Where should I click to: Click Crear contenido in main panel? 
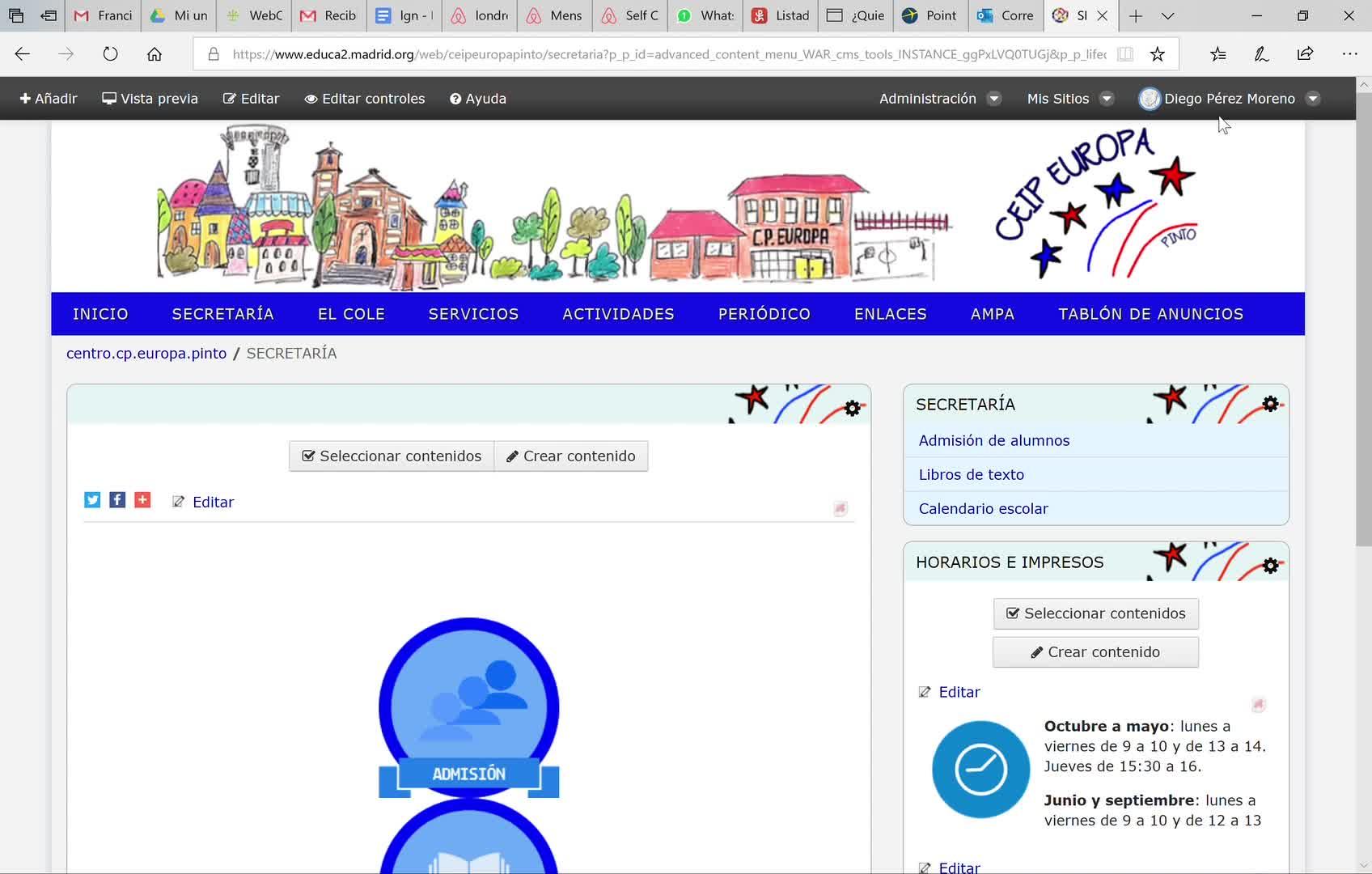[571, 456]
